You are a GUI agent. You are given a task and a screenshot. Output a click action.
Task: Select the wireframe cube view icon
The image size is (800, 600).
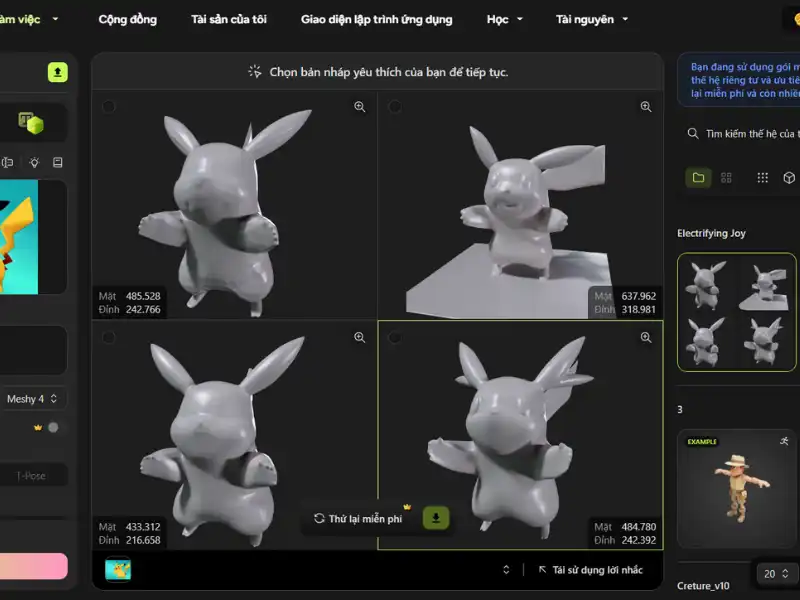pos(789,177)
